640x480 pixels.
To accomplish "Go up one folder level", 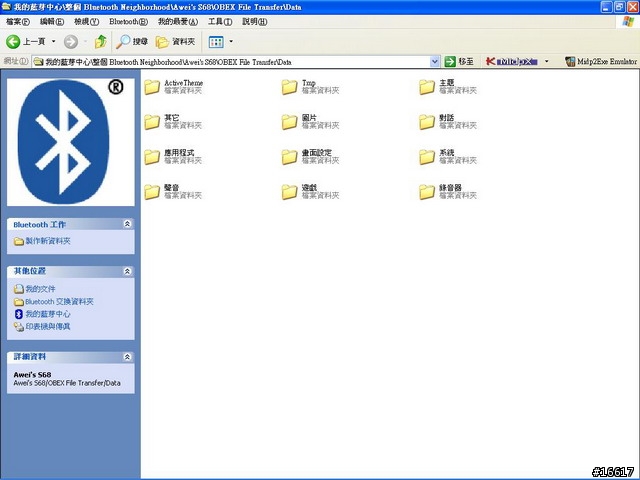I will coord(100,42).
